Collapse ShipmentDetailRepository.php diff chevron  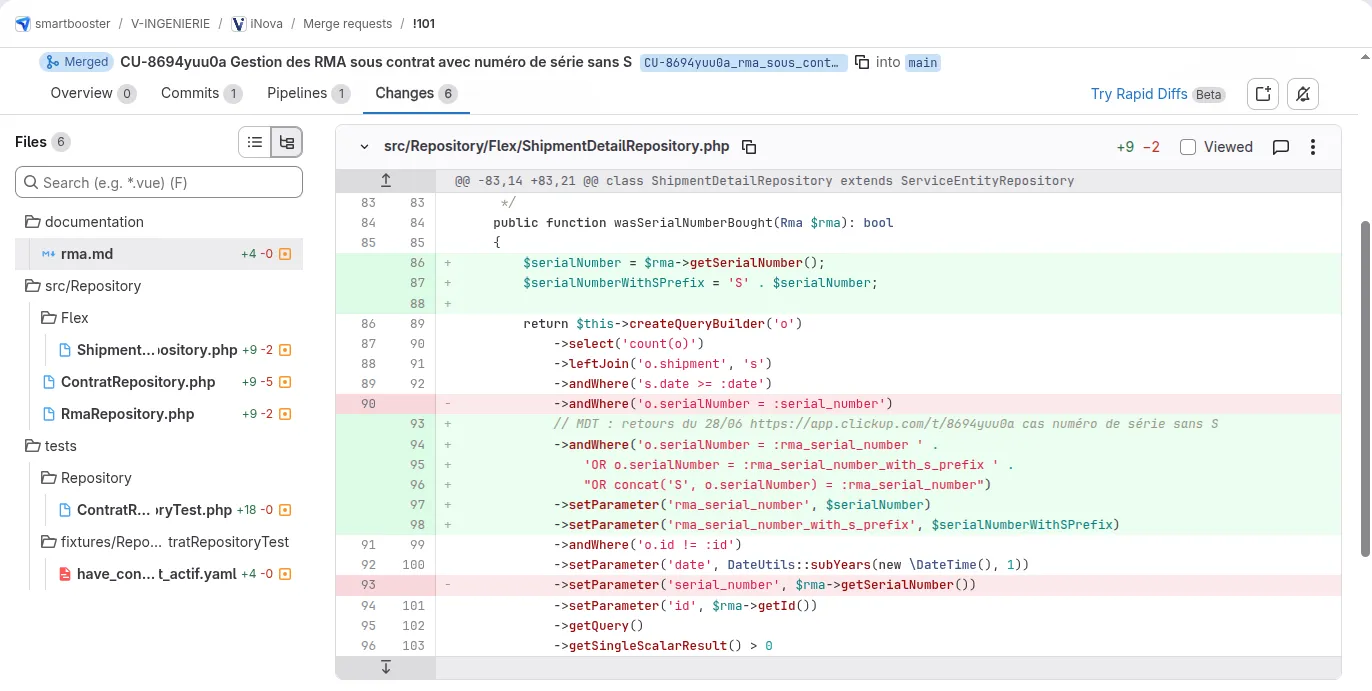[x=364, y=147]
